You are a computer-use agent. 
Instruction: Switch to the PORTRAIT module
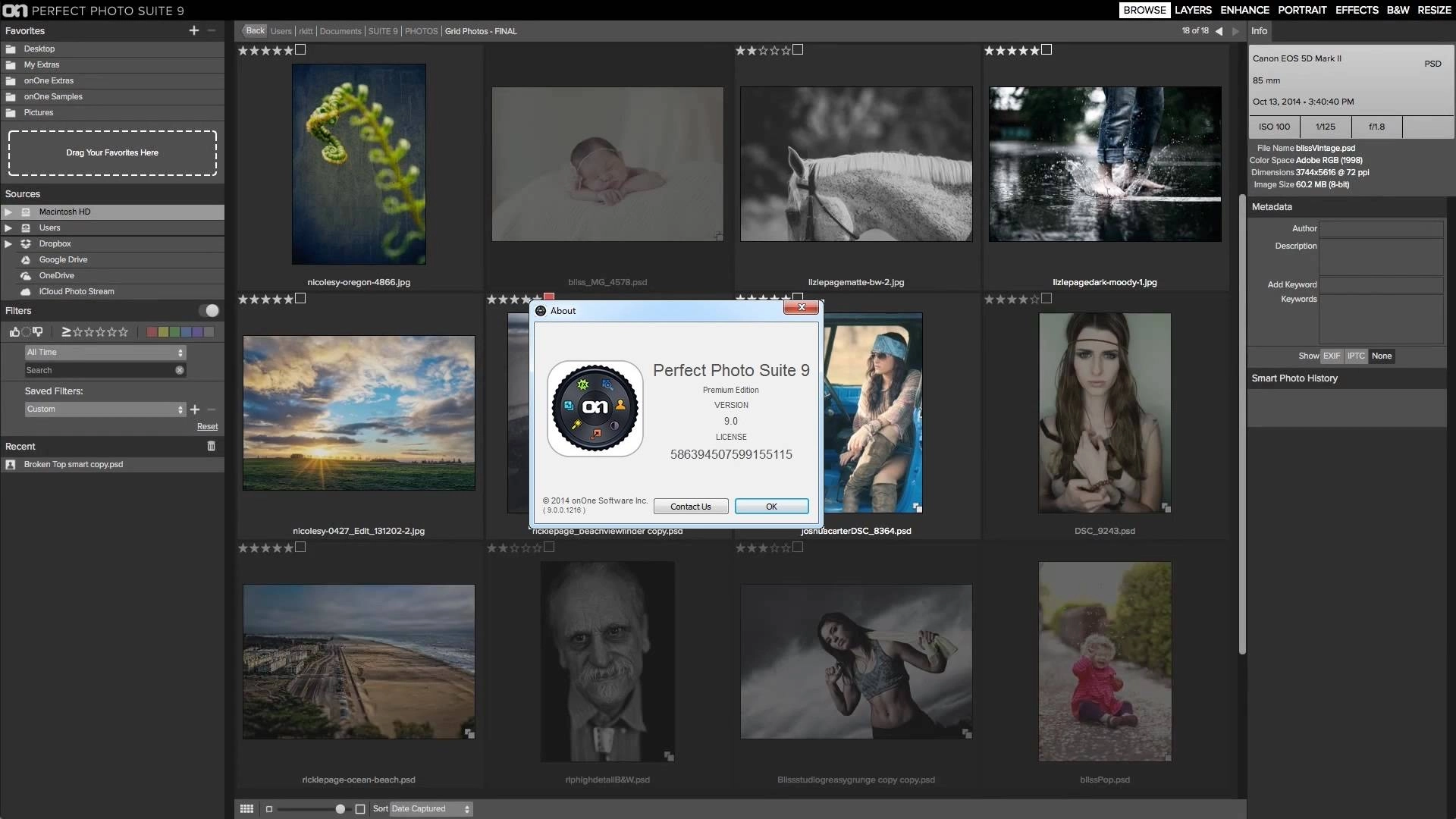(x=1302, y=10)
